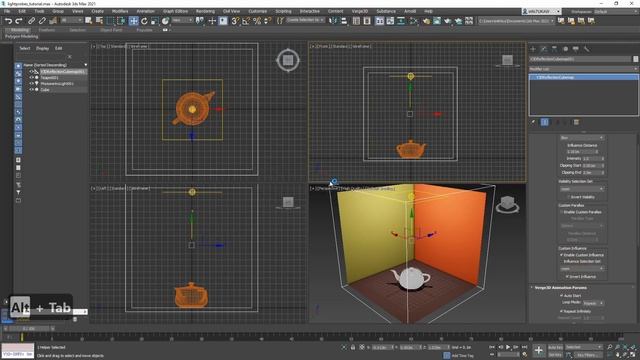Open the Create tab plus icon
Screen dimensions: 640x360
point(533,49)
